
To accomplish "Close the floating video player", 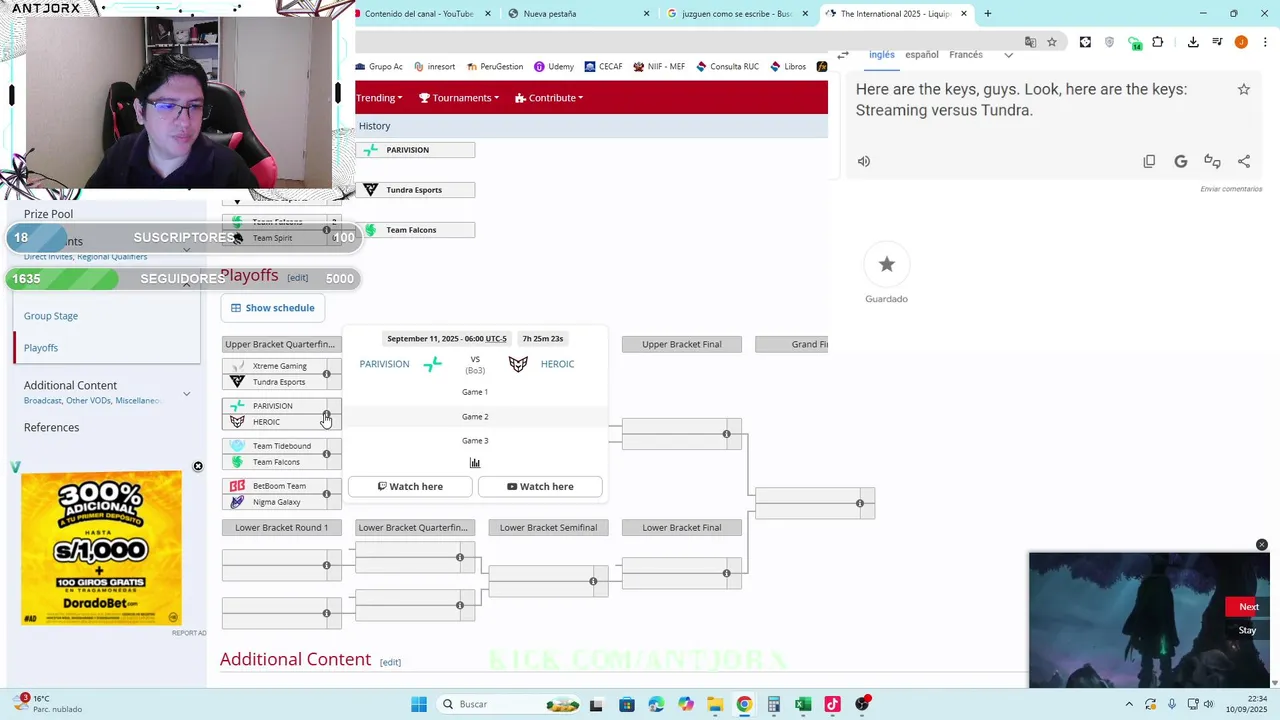I will (1262, 545).
